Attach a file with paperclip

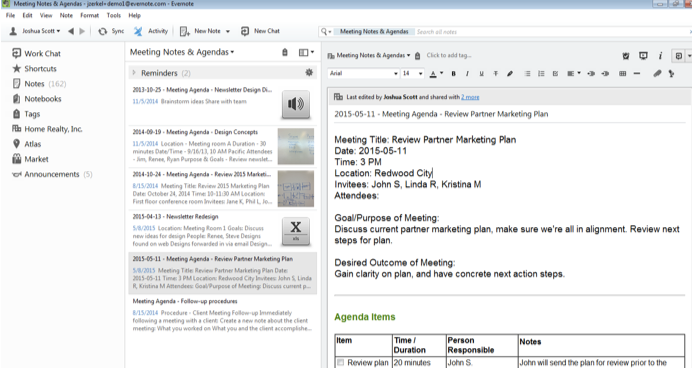point(657,74)
